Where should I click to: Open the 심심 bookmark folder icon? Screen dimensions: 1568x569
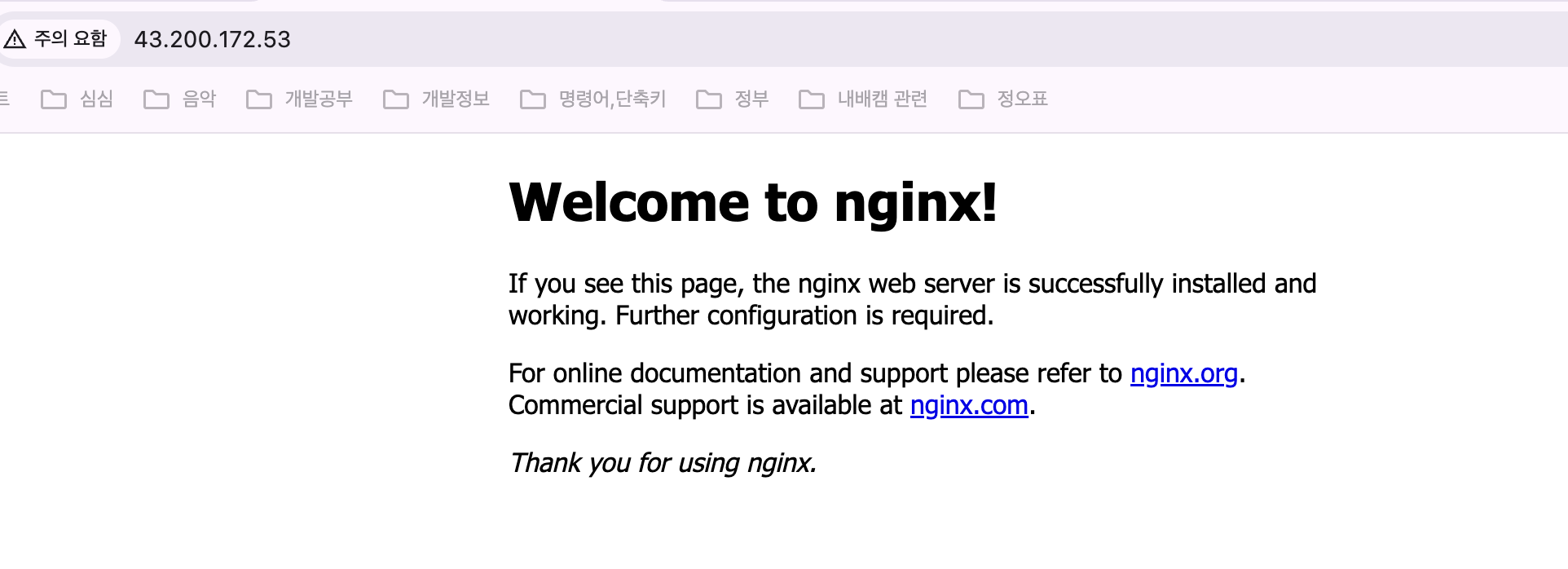54,99
